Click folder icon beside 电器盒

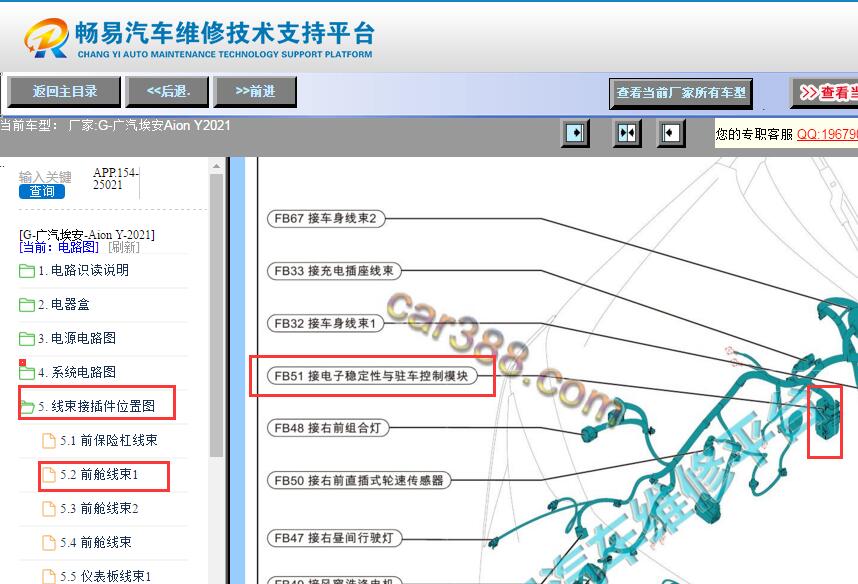27,305
